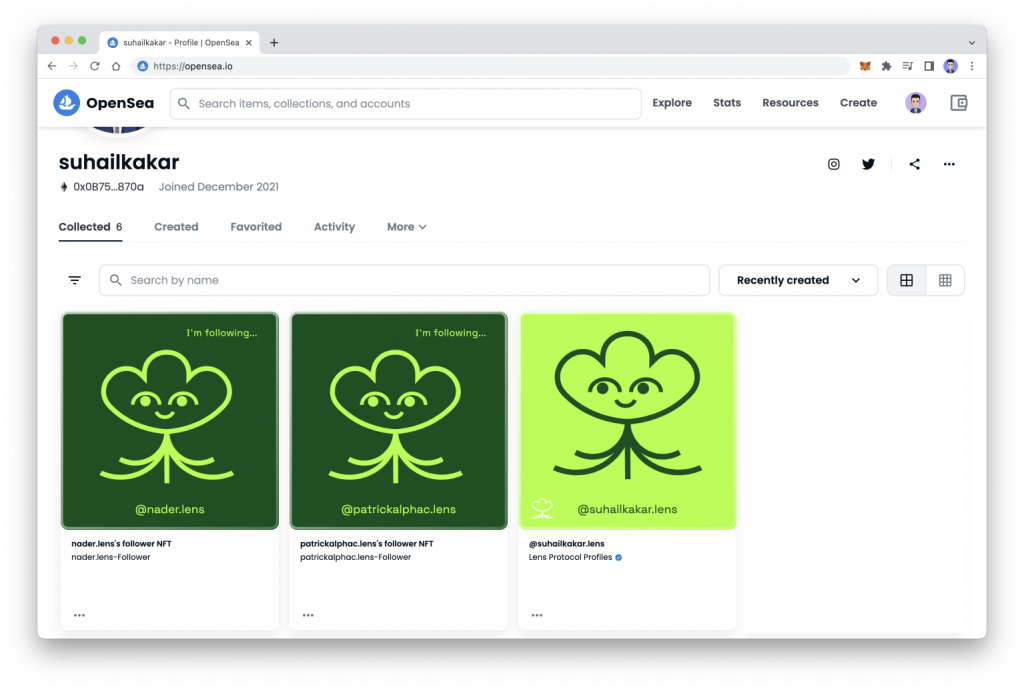Open the Explore menu link

[x=672, y=103]
